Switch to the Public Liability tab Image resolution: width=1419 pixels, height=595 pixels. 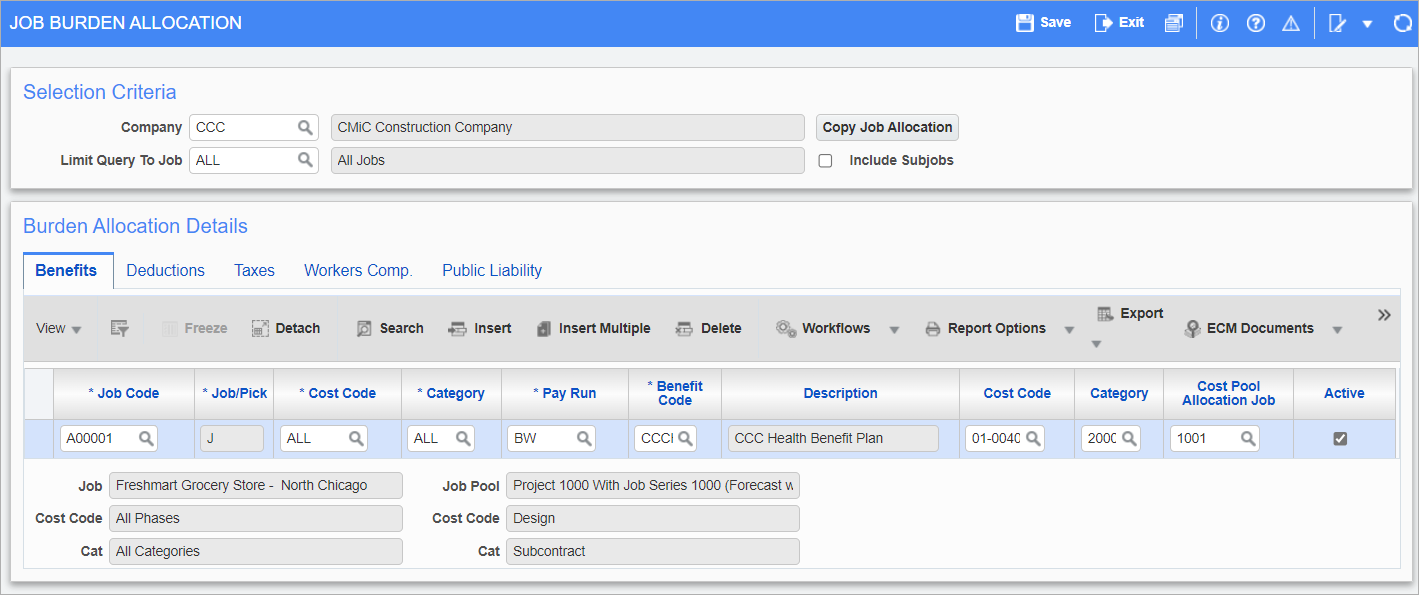pyautogui.click(x=492, y=270)
